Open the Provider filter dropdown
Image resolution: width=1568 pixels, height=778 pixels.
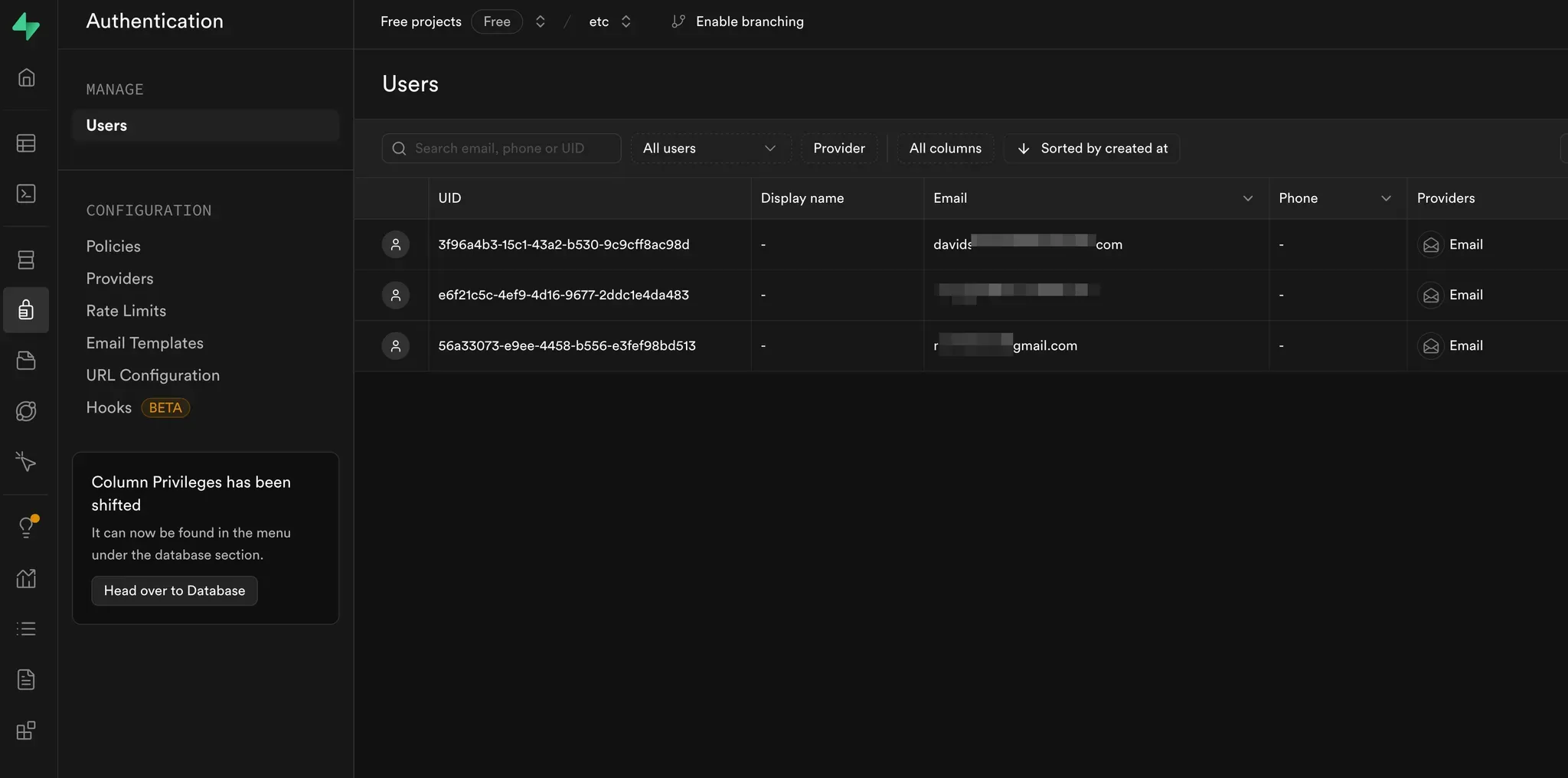(839, 149)
